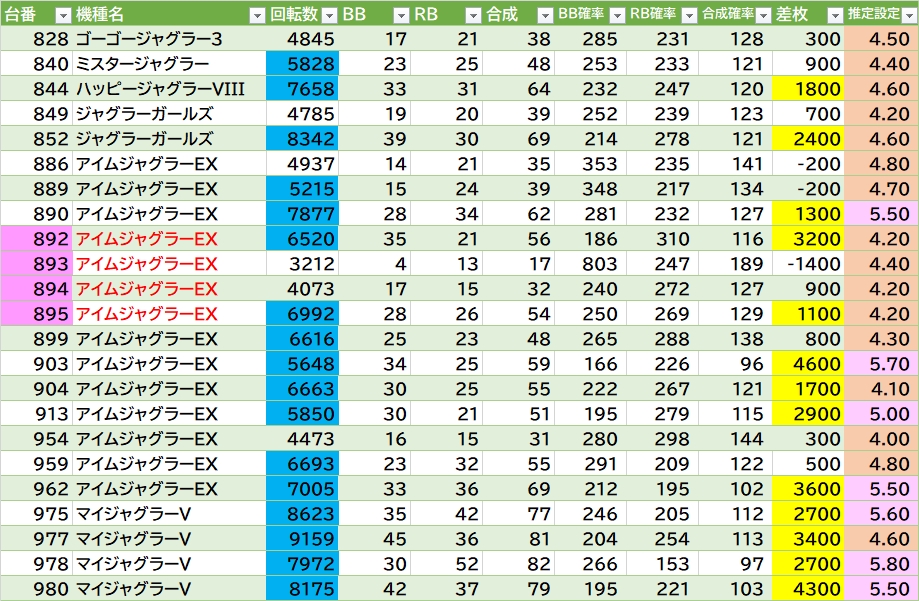This screenshot has width=919, height=601.
Task: Select the yellow 差枚 cell showing 4600
Action: tap(808, 364)
